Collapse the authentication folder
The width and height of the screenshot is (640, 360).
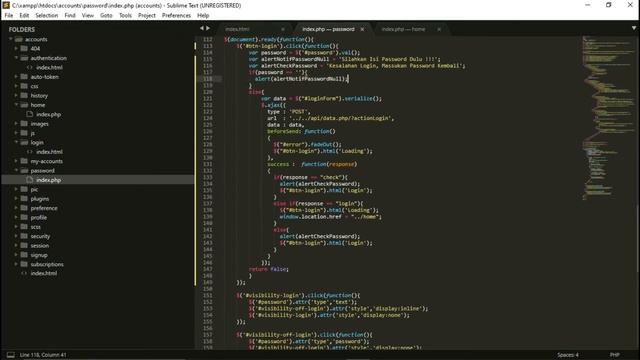(x=16, y=58)
